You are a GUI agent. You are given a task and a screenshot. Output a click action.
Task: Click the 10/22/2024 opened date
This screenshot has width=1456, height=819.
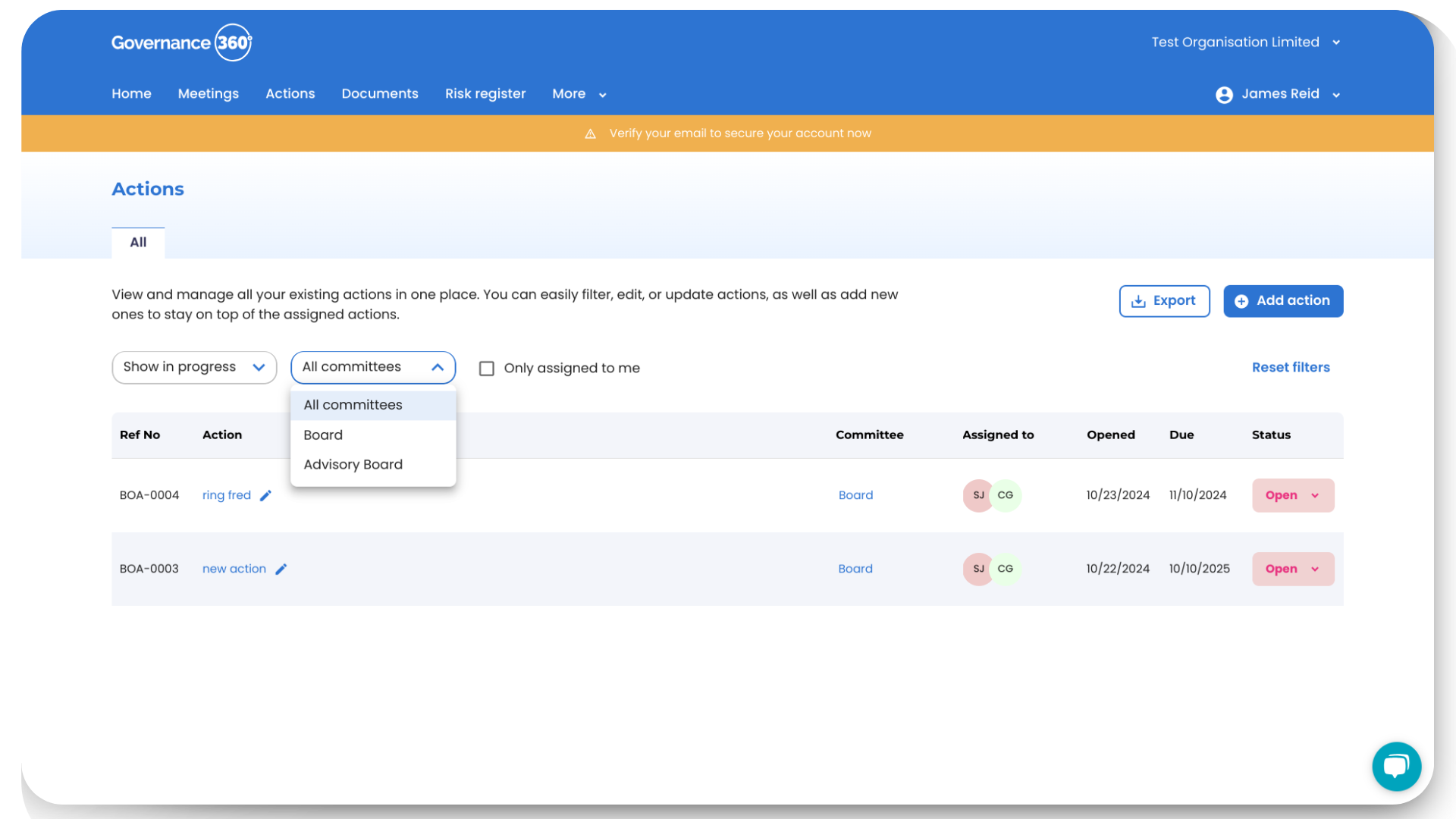(x=1118, y=569)
